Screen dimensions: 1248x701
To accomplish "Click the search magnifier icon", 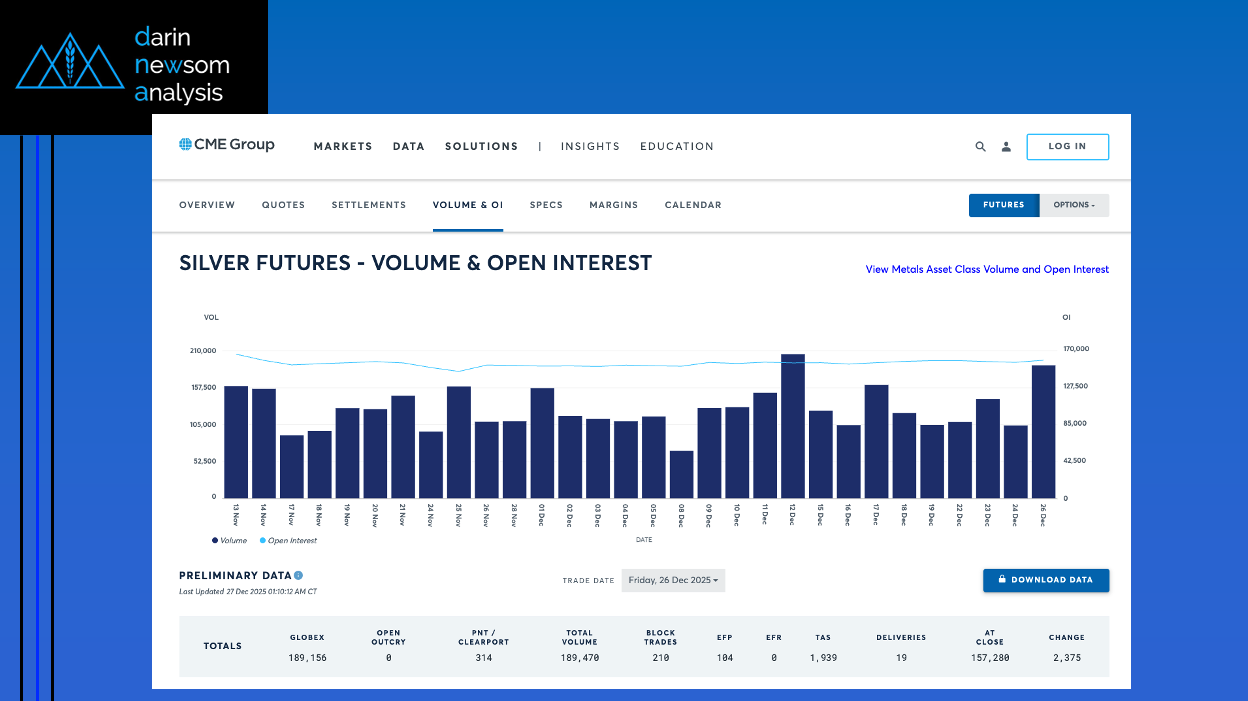I will [x=980, y=147].
